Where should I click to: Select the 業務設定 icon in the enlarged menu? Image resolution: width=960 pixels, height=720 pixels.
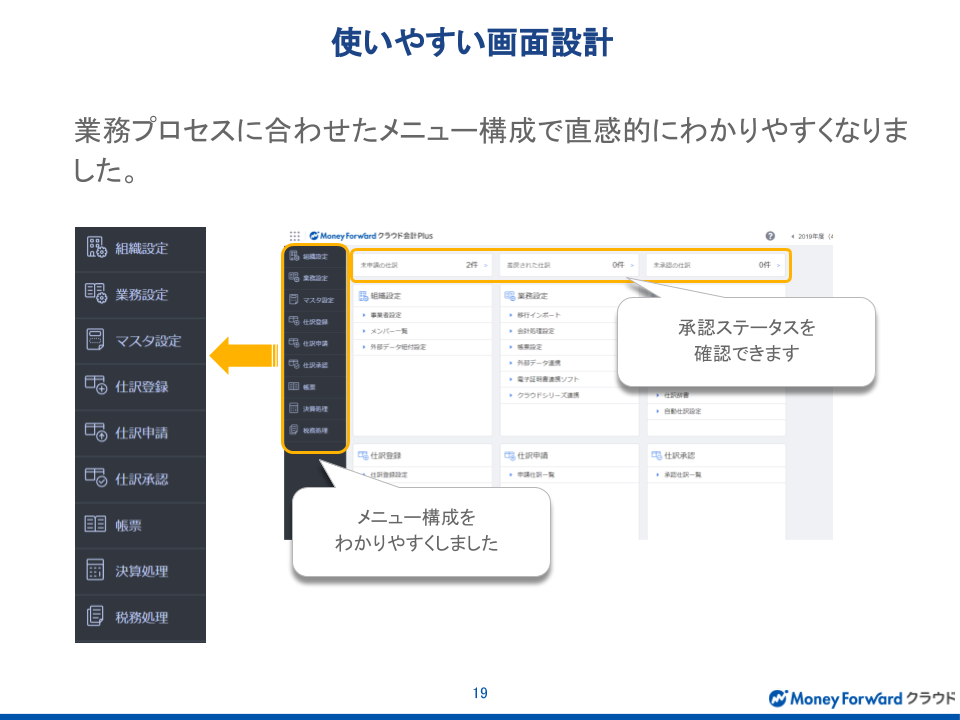pyautogui.click(x=96, y=294)
